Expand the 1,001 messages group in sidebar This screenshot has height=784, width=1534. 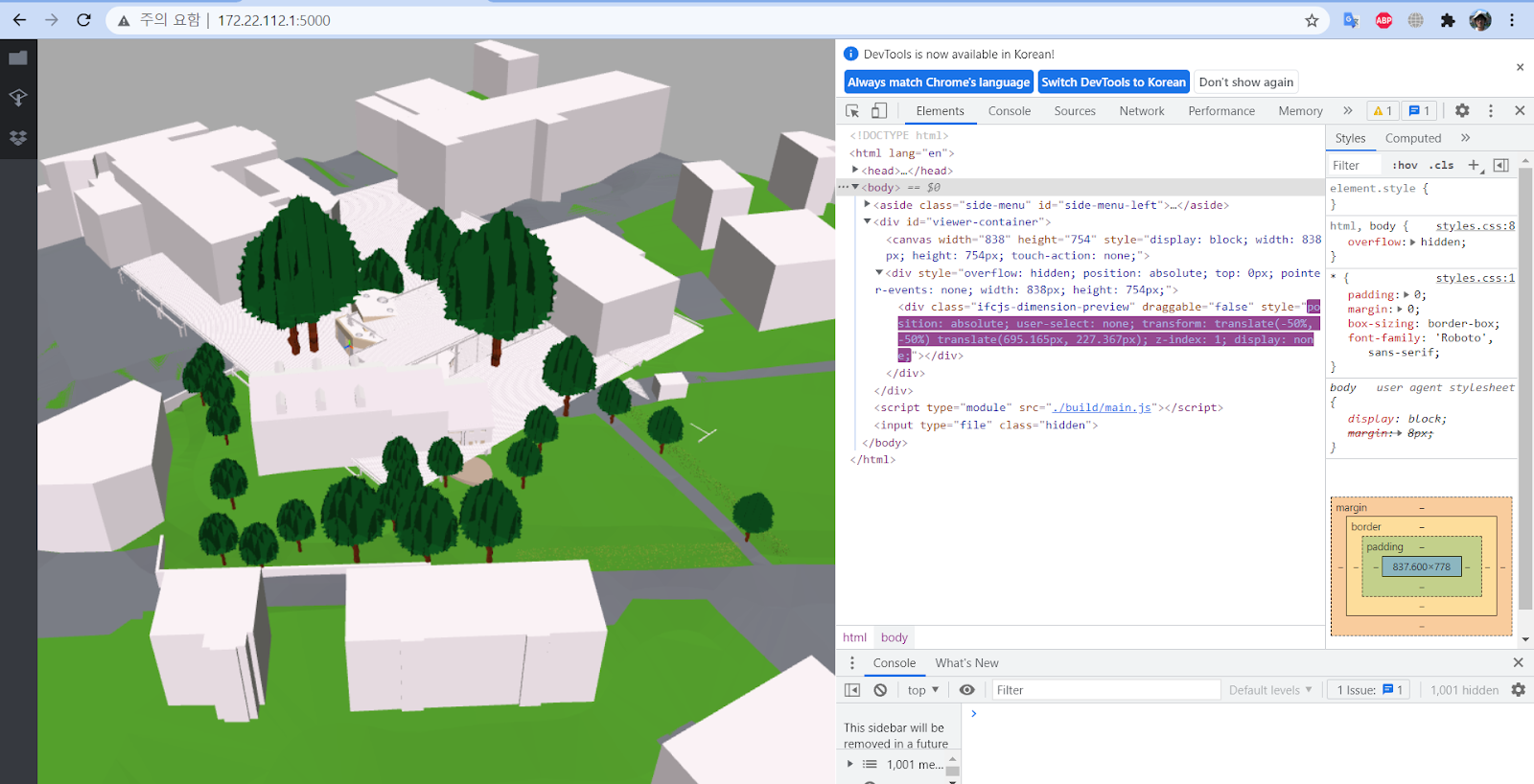(849, 764)
